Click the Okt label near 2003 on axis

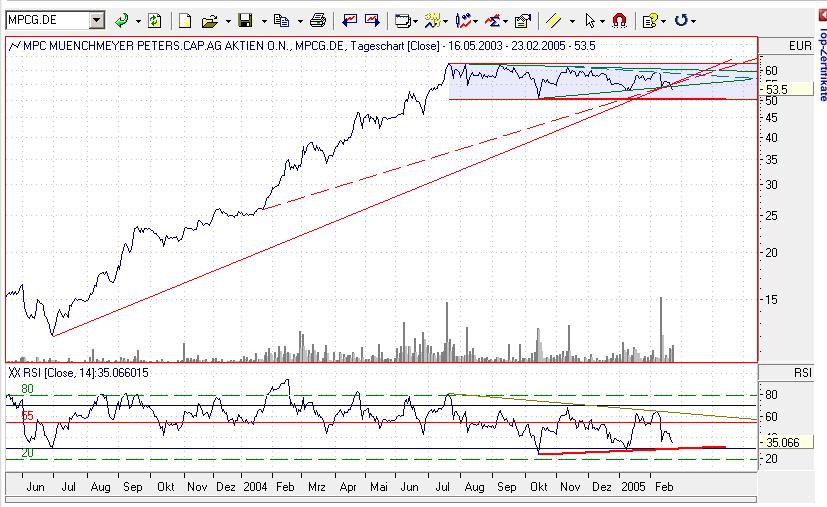166,486
